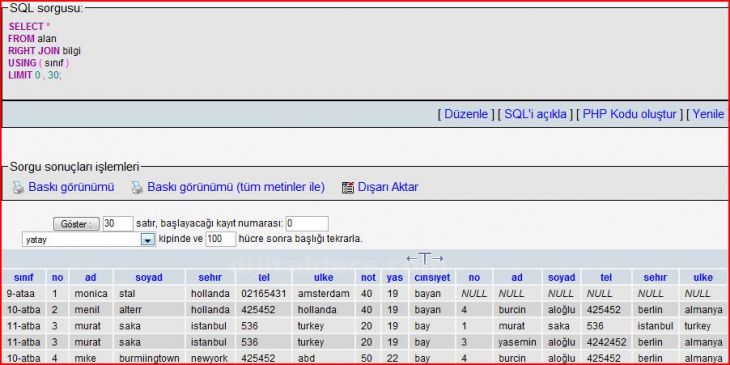Image resolution: width=730 pixels, height=365 pixels.
Task: Click the row count field showing 30
Action: pyautogui.click(x=118, y=224)
